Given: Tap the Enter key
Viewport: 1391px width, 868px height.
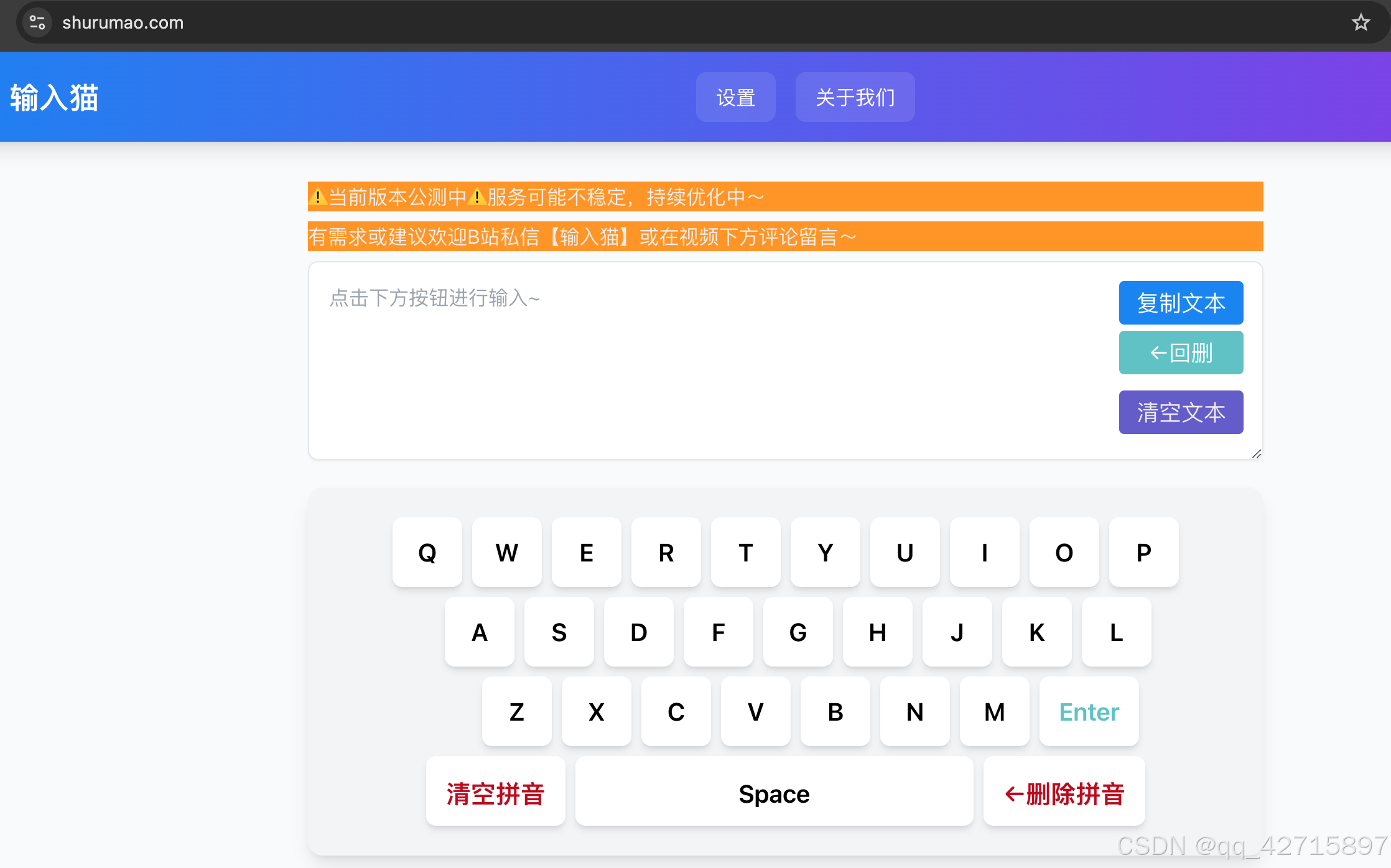Looking at the screenshot, I should 1089,712.
